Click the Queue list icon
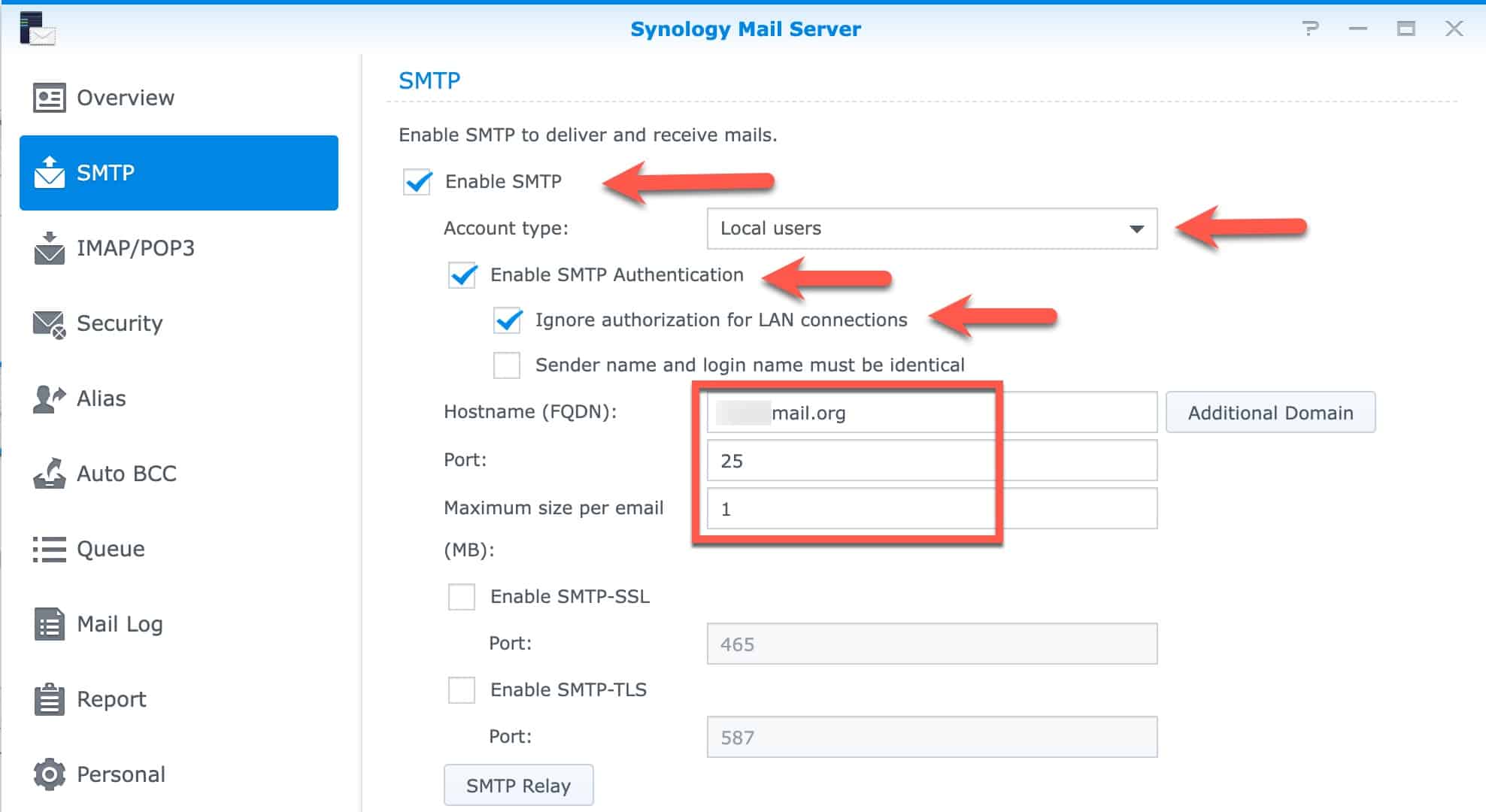 (50, 549)
